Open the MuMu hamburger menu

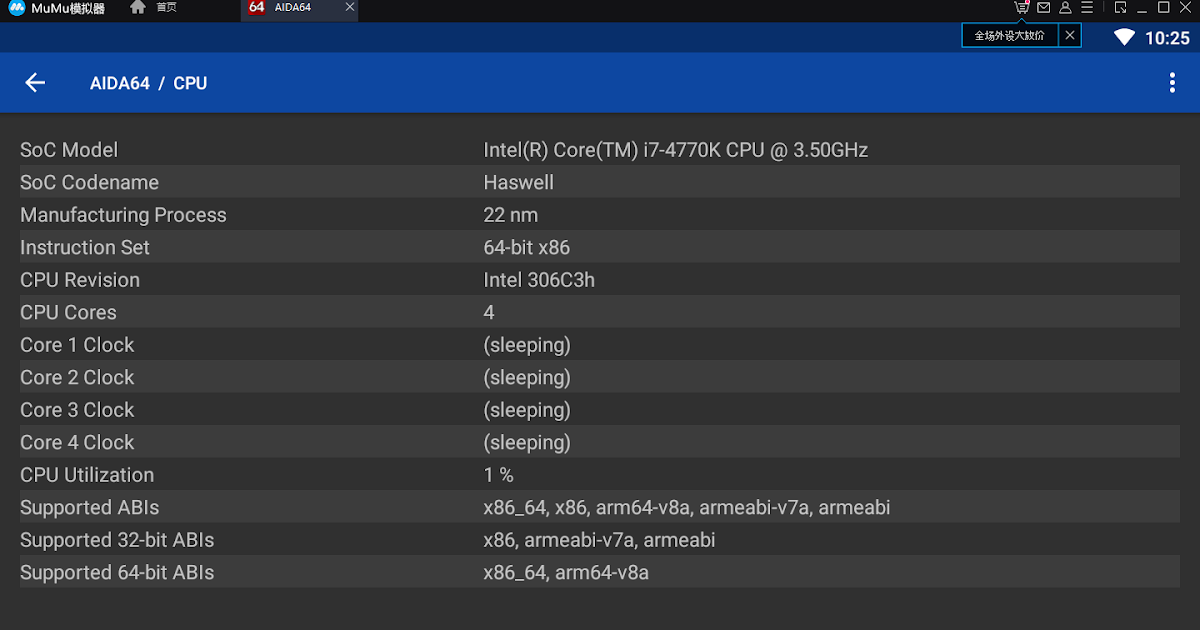(x=1086, y=8)
